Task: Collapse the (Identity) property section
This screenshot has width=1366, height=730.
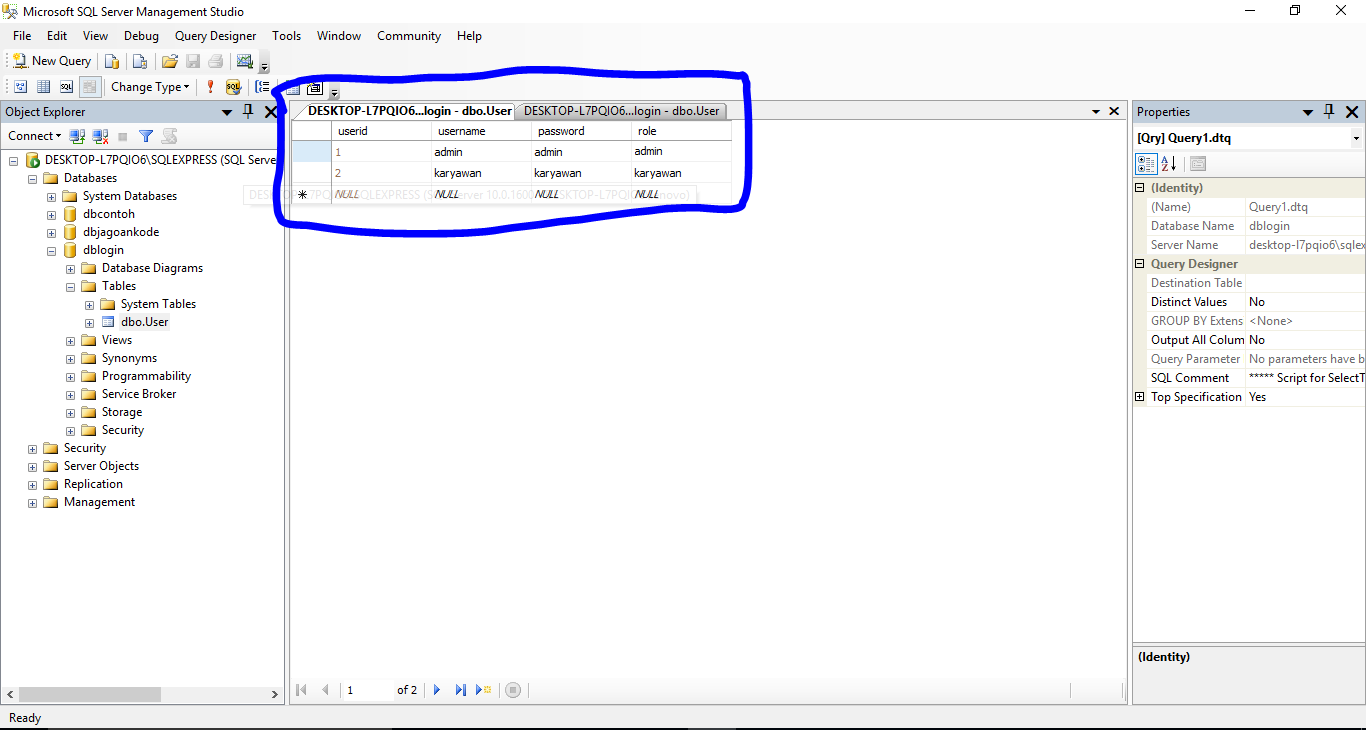Action: coord(1140,188)
